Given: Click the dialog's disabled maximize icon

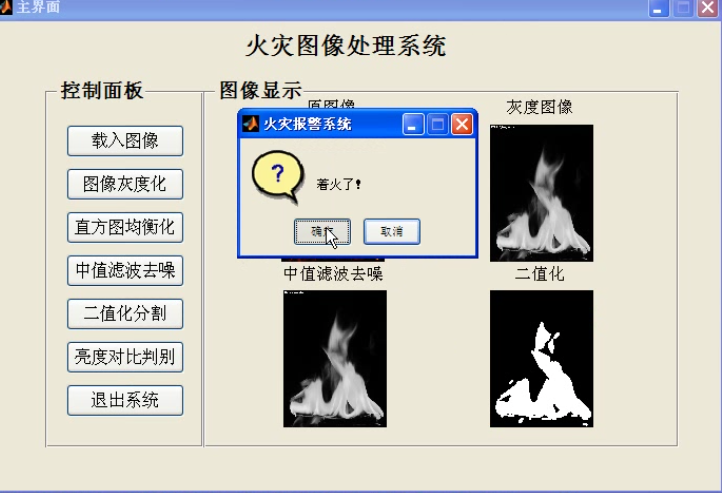Looking at the screenshot, I should (437, 124).
